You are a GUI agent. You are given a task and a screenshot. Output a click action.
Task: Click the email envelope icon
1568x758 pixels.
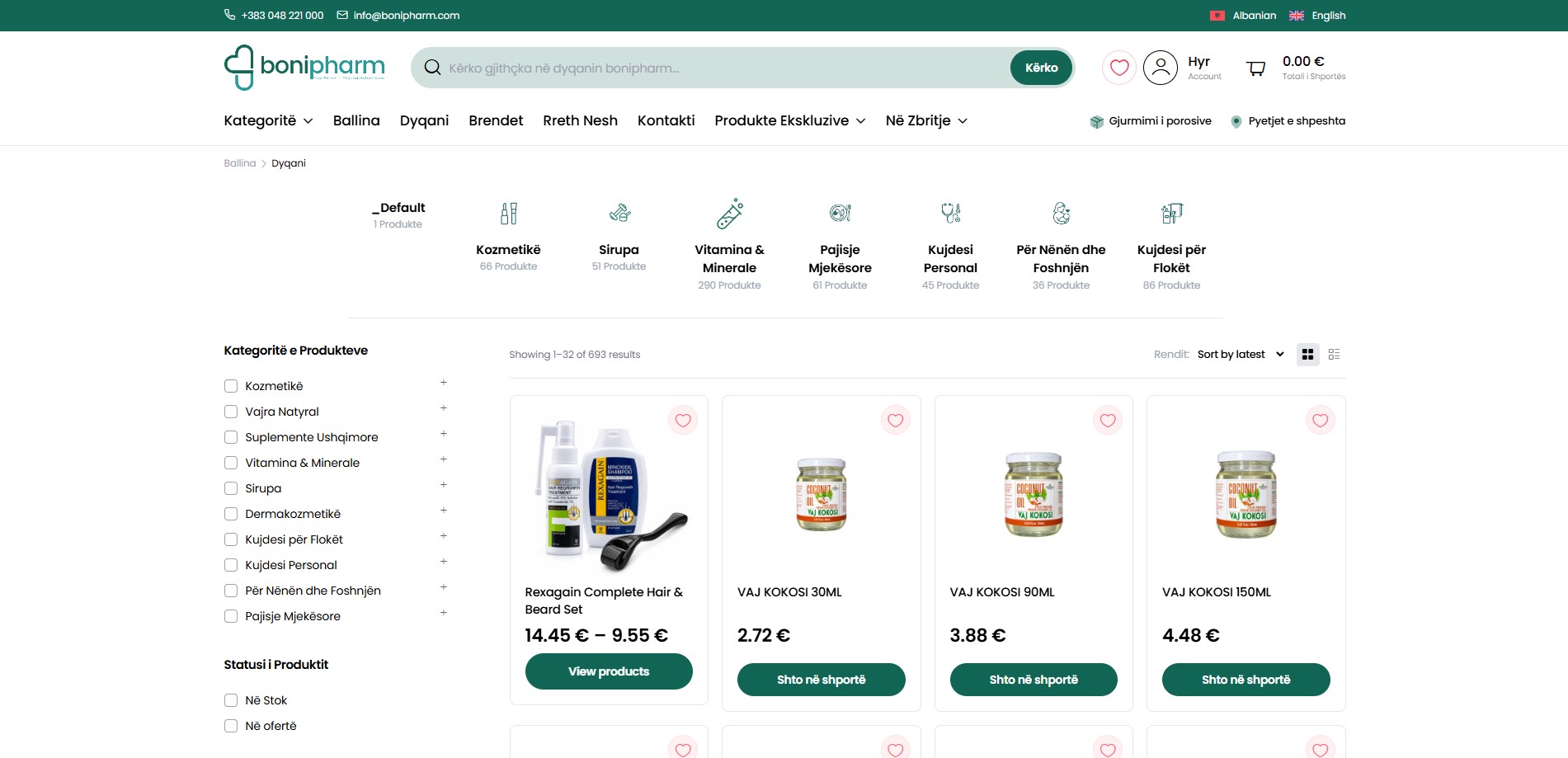(x=342, y=15)
